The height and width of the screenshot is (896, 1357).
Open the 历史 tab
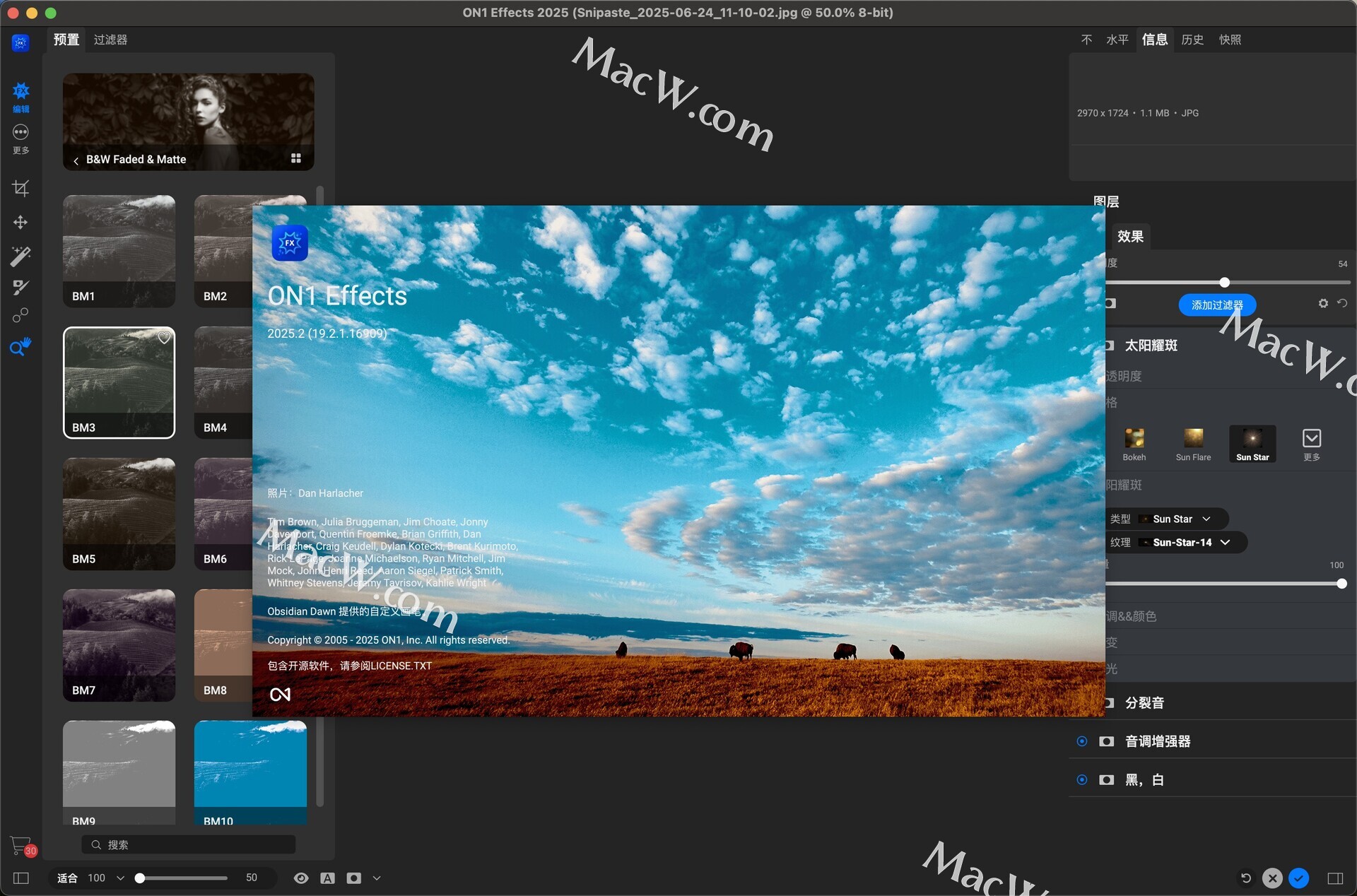[x=1192, y=40]
